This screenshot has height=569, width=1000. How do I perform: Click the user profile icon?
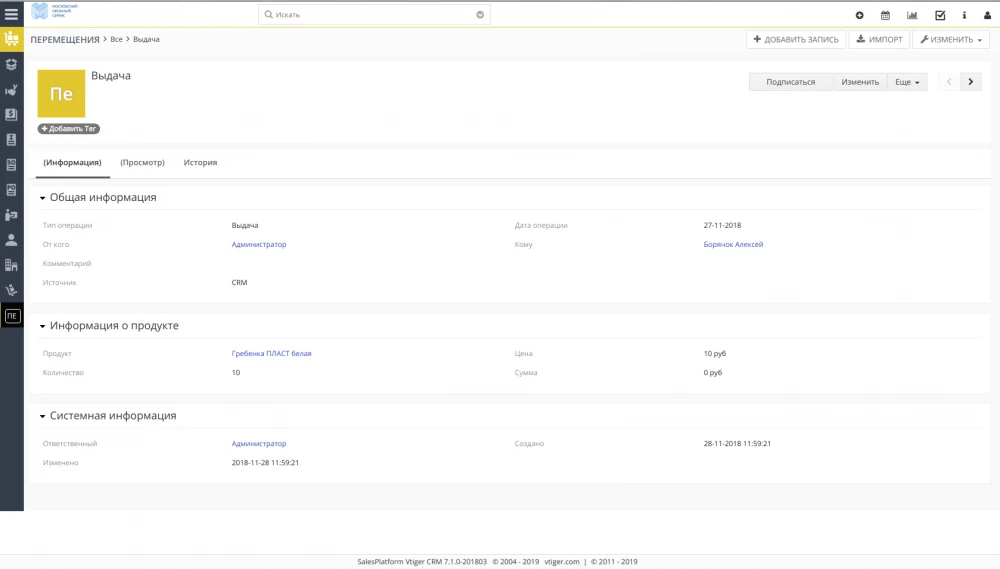pos(988,15)
